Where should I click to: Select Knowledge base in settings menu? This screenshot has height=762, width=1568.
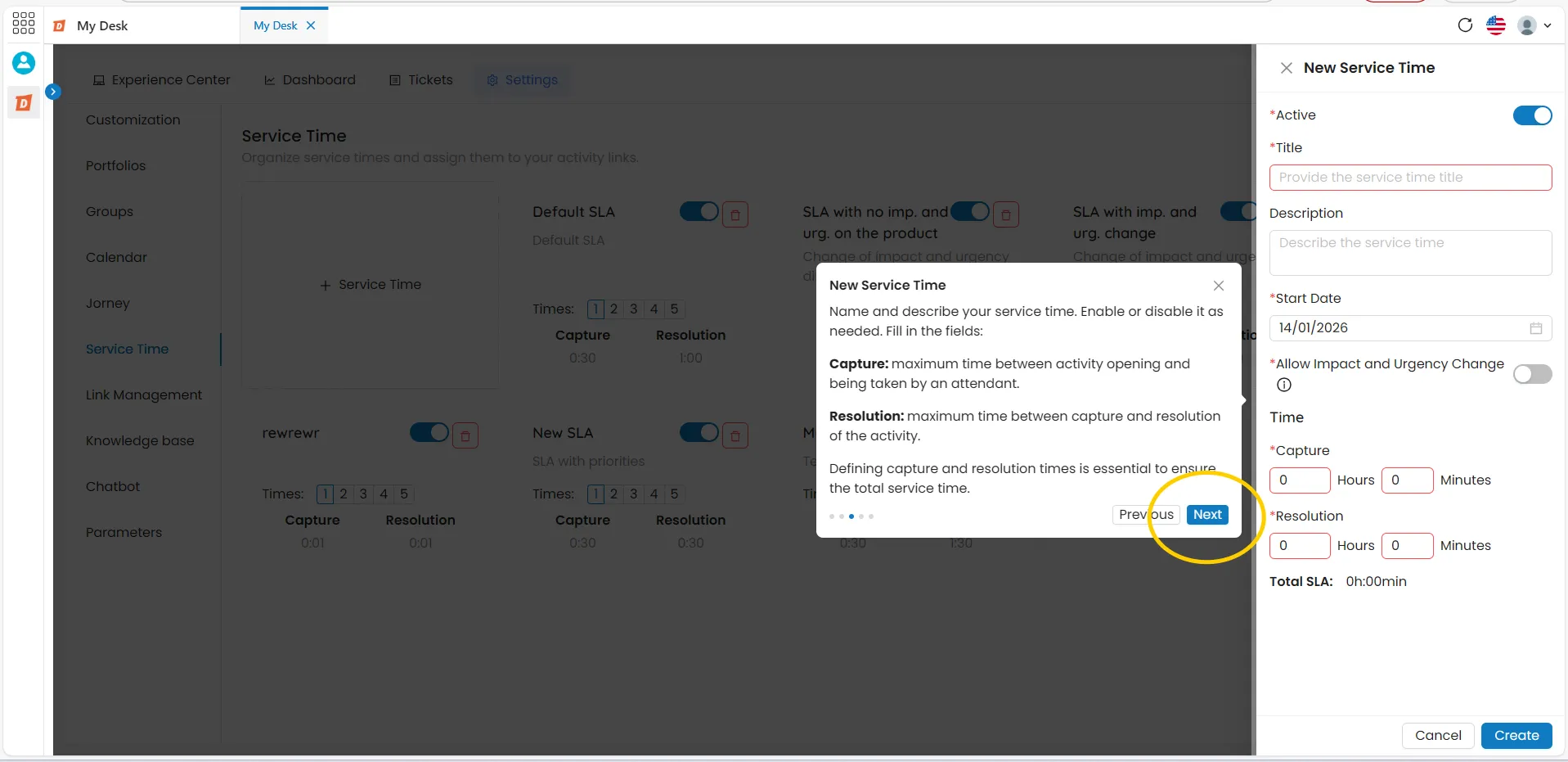tap(140, 441)
